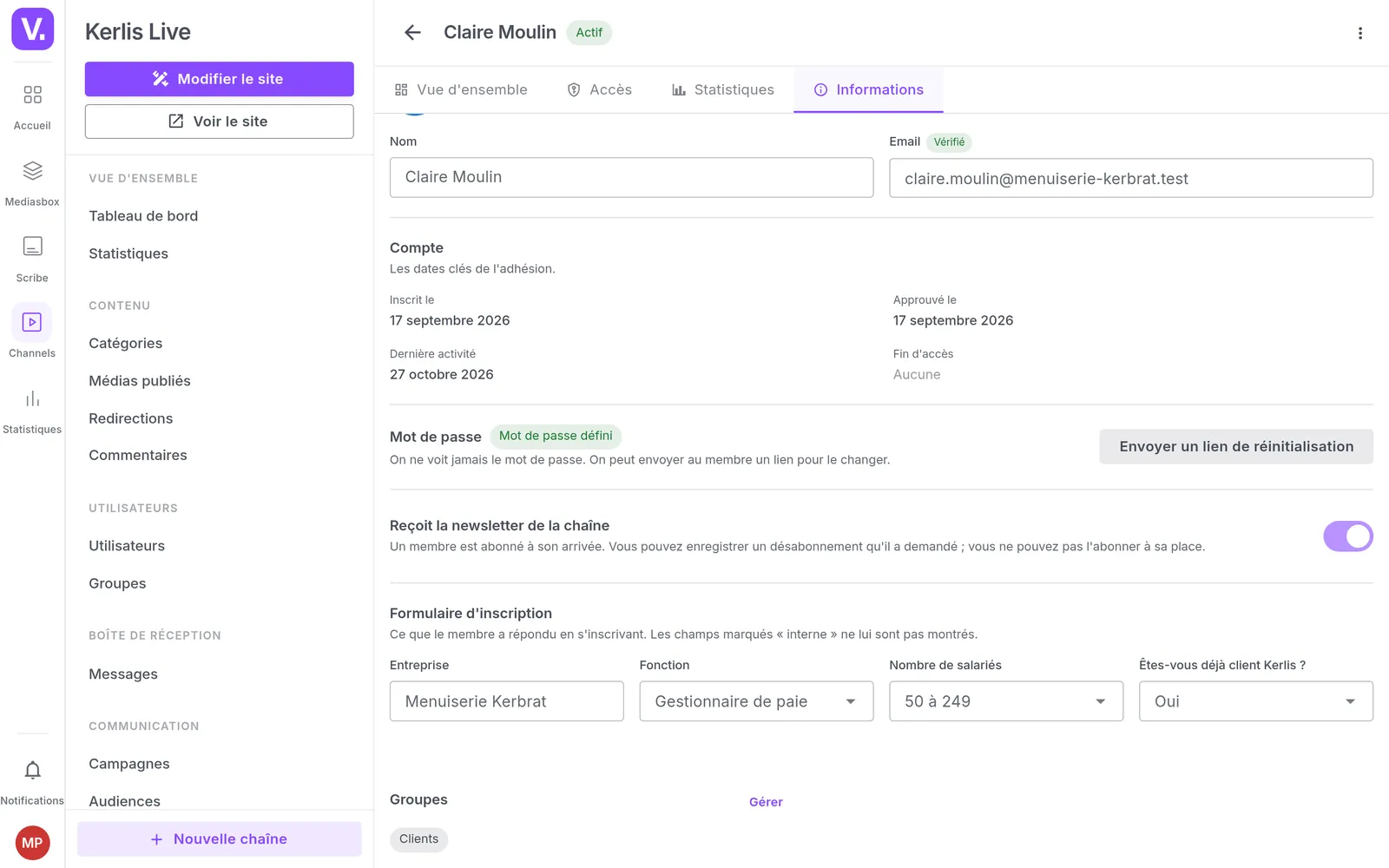Viewport: 1389px width, 868px height.
Task: Switch to the Accès tab
Action: click(600, 89)
